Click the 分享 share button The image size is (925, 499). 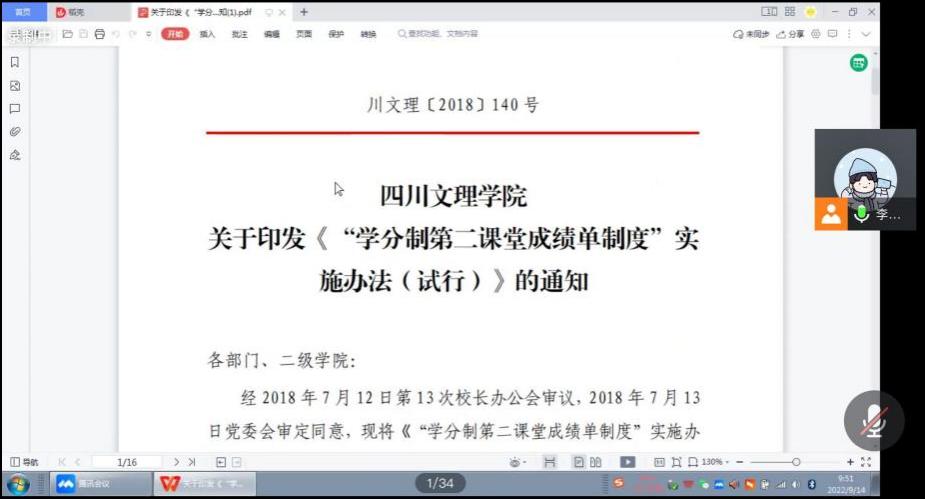[790, 34]
